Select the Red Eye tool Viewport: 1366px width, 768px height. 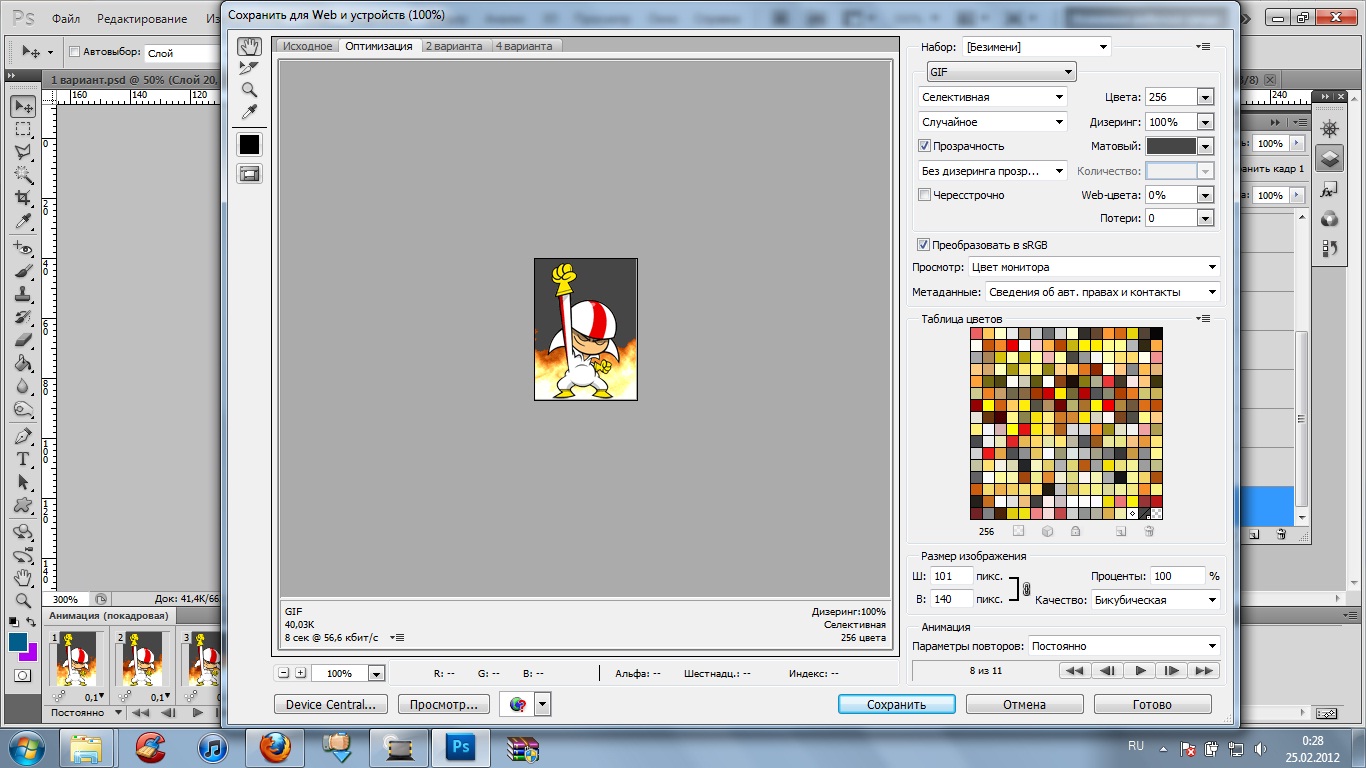tap(23, 248)
